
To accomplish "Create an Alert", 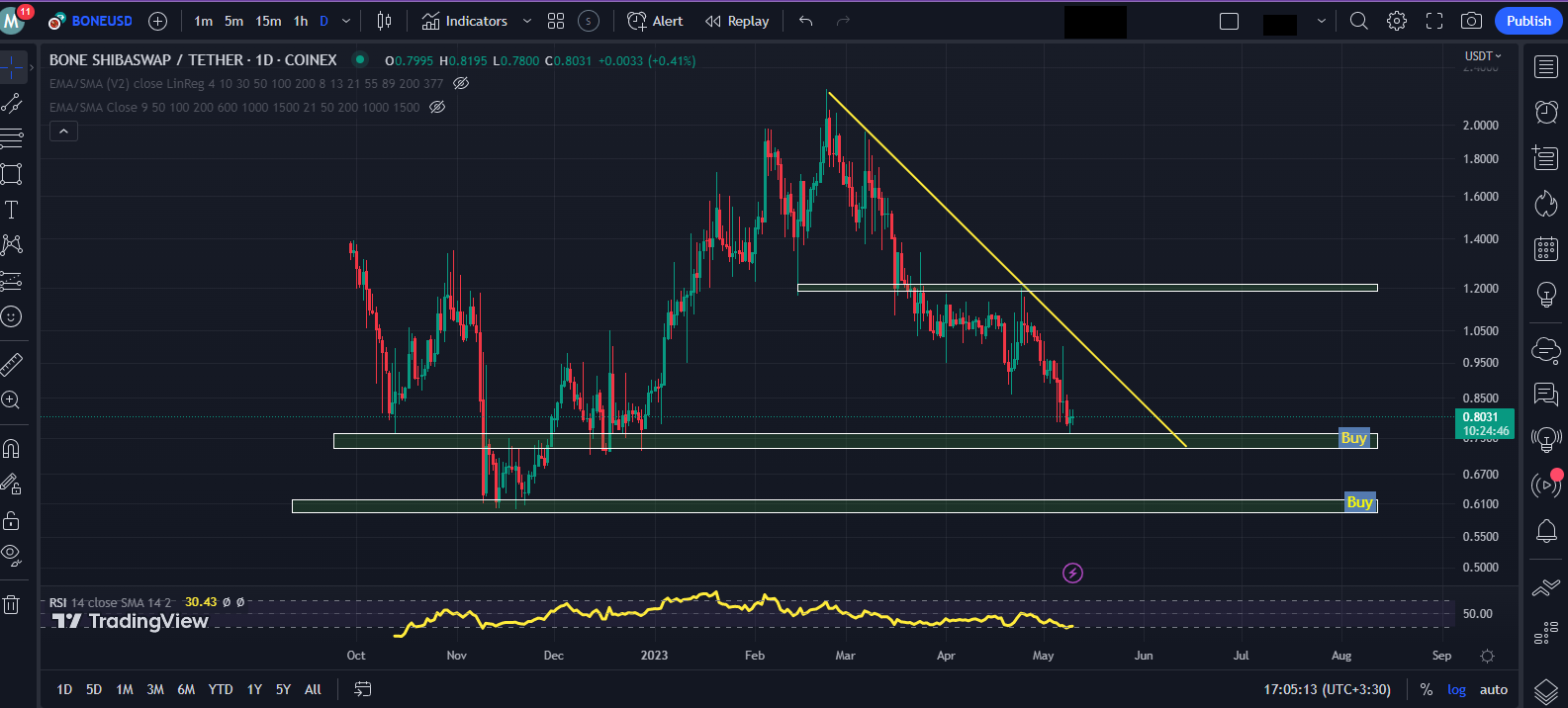I will (x=655, y=21).
